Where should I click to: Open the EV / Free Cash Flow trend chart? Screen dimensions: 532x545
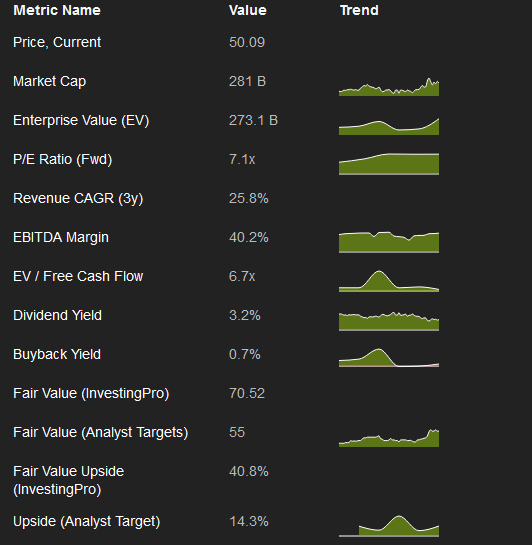pyautogui.click(x=389, y=281)
